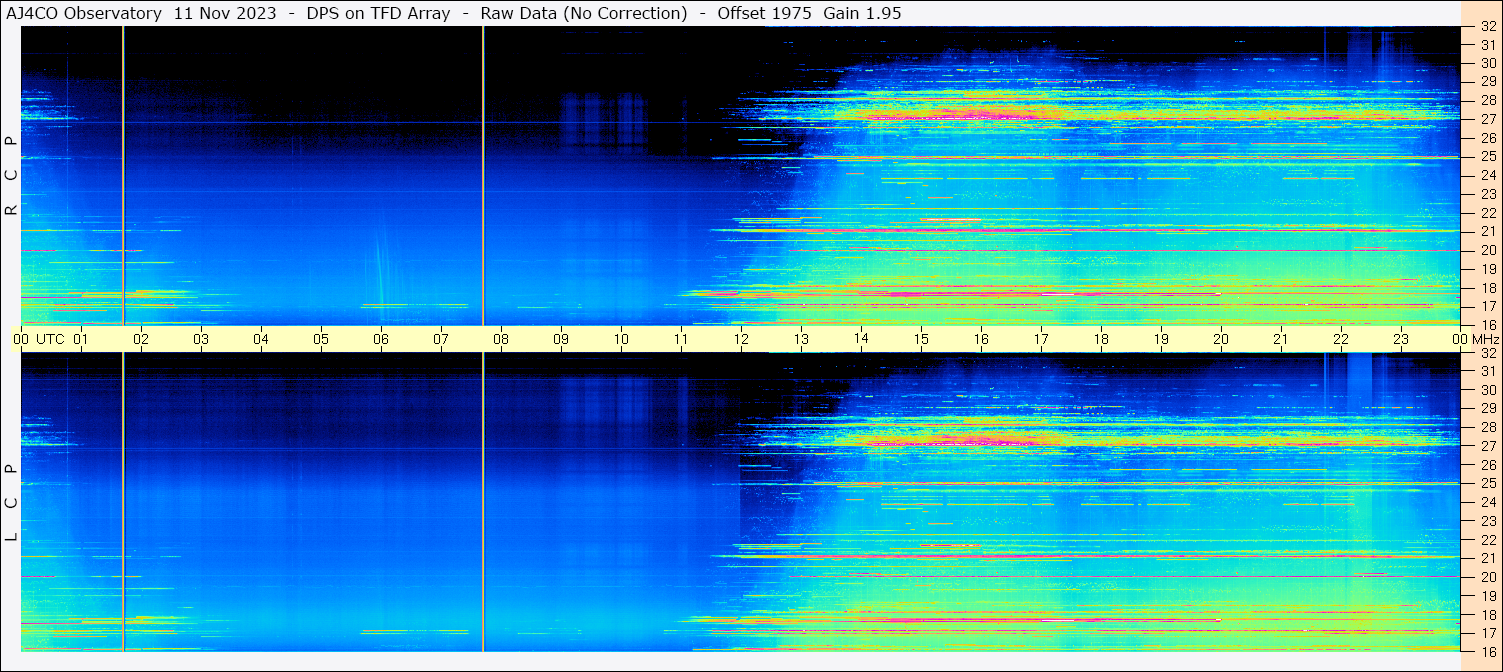
Task: Click the 22 MHz label on the LCP frequency scale
Action: click(1487, 539)
